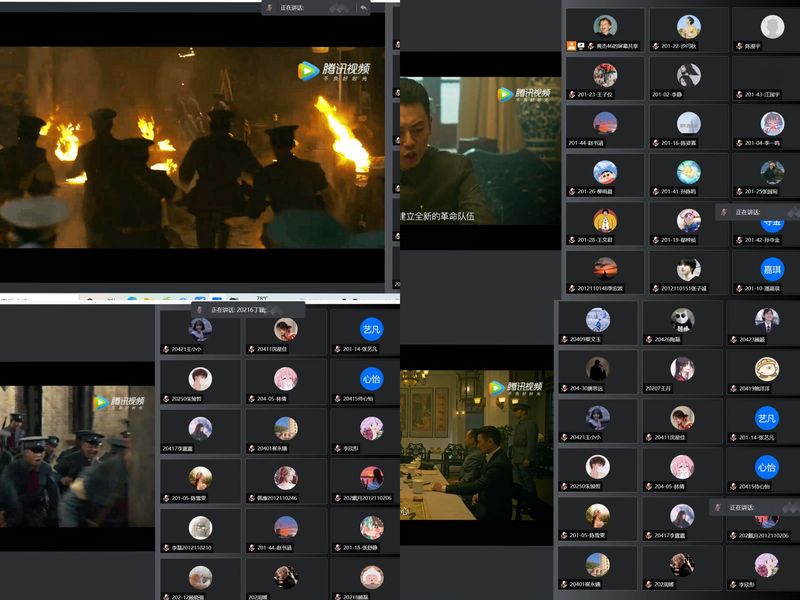
Task: Click the microphone icon beside participant 201-41
Action: point(656,191)
